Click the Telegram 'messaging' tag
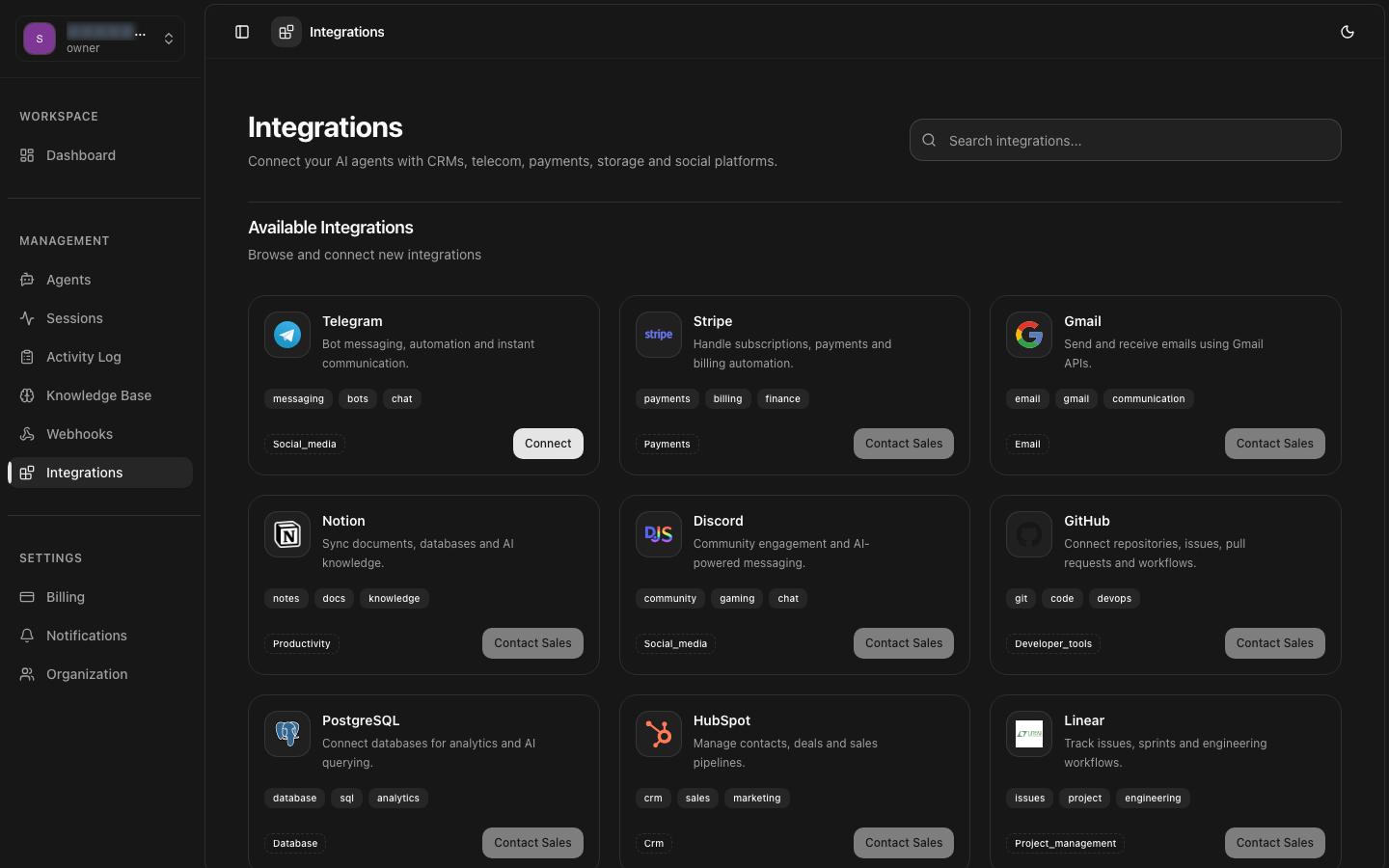The width and height of the screenshot is (1389, 868). pyautogui.click(x=298, y=399)
